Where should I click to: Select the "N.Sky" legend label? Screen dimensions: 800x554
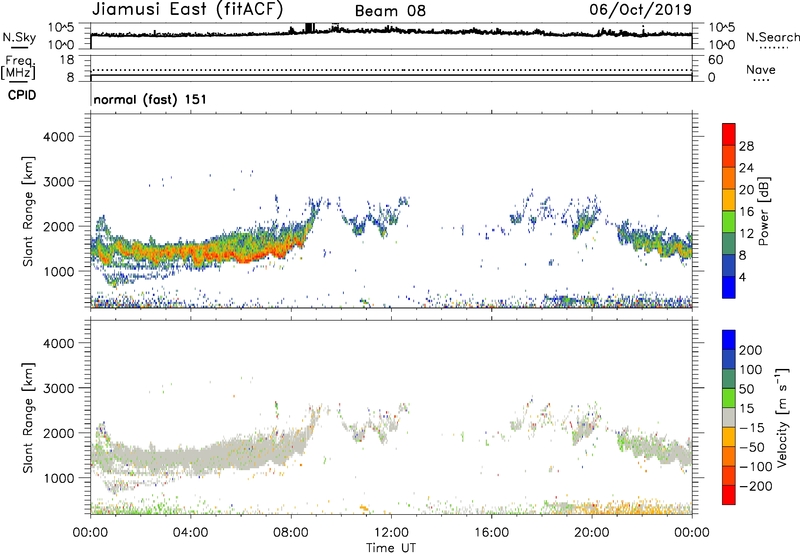[x=19, y=37]
